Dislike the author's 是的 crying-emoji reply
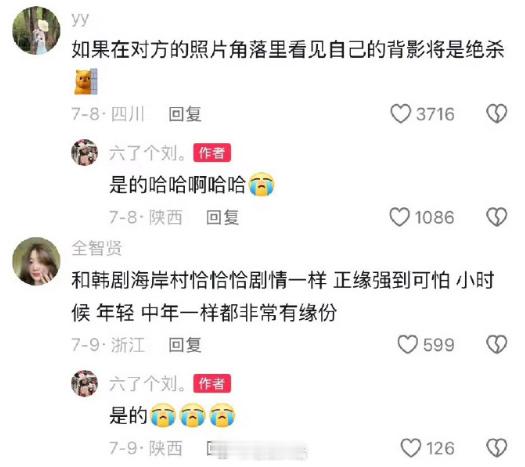Image resolution: width=525 pixels, height=467 pixels. point(496,448)
